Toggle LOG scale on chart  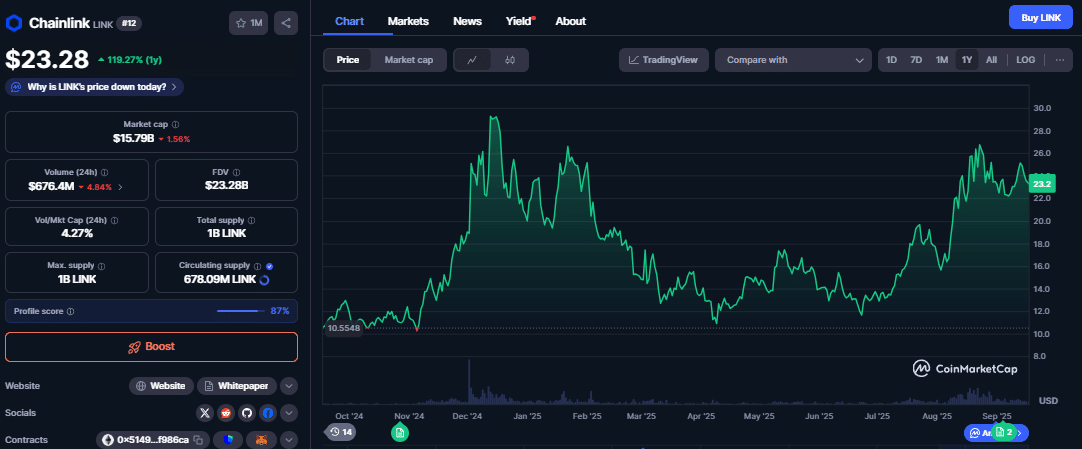click(1025, 60)
